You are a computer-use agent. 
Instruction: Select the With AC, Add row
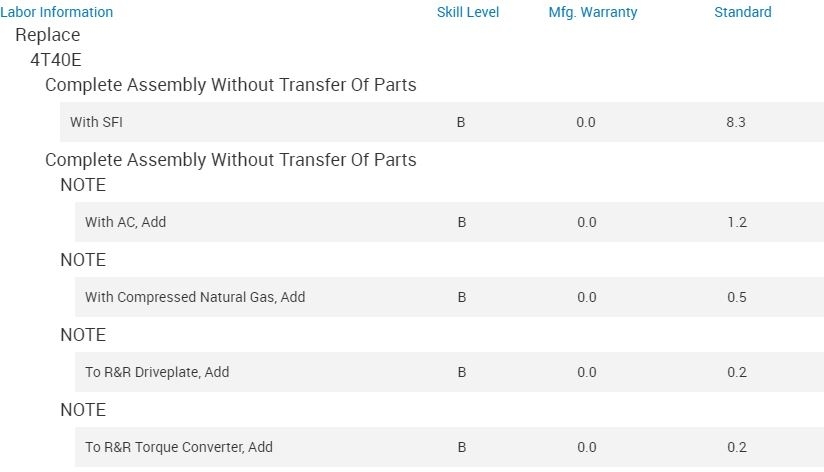(x=125, y=222)
